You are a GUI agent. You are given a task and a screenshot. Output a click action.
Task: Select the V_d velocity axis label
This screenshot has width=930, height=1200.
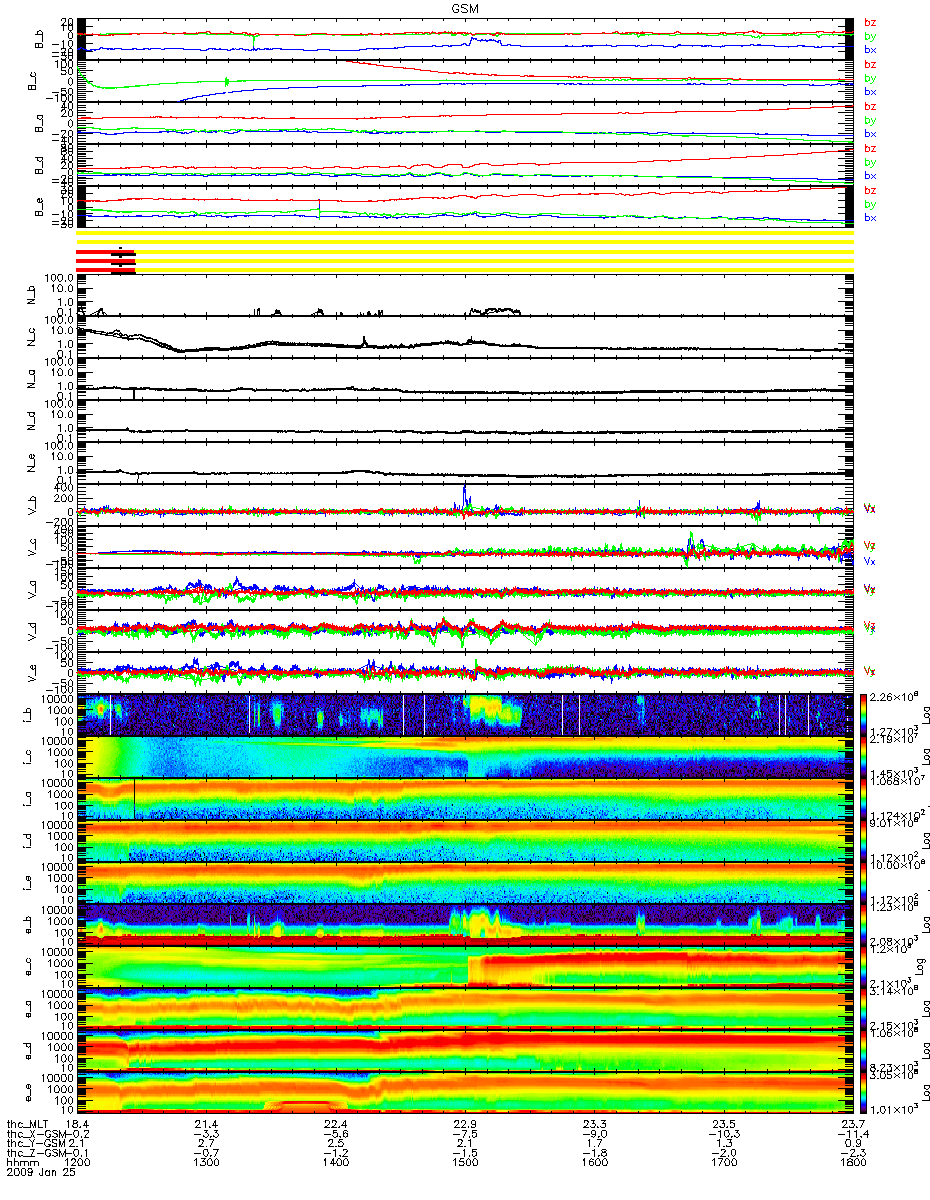click(x=32, y=631)
